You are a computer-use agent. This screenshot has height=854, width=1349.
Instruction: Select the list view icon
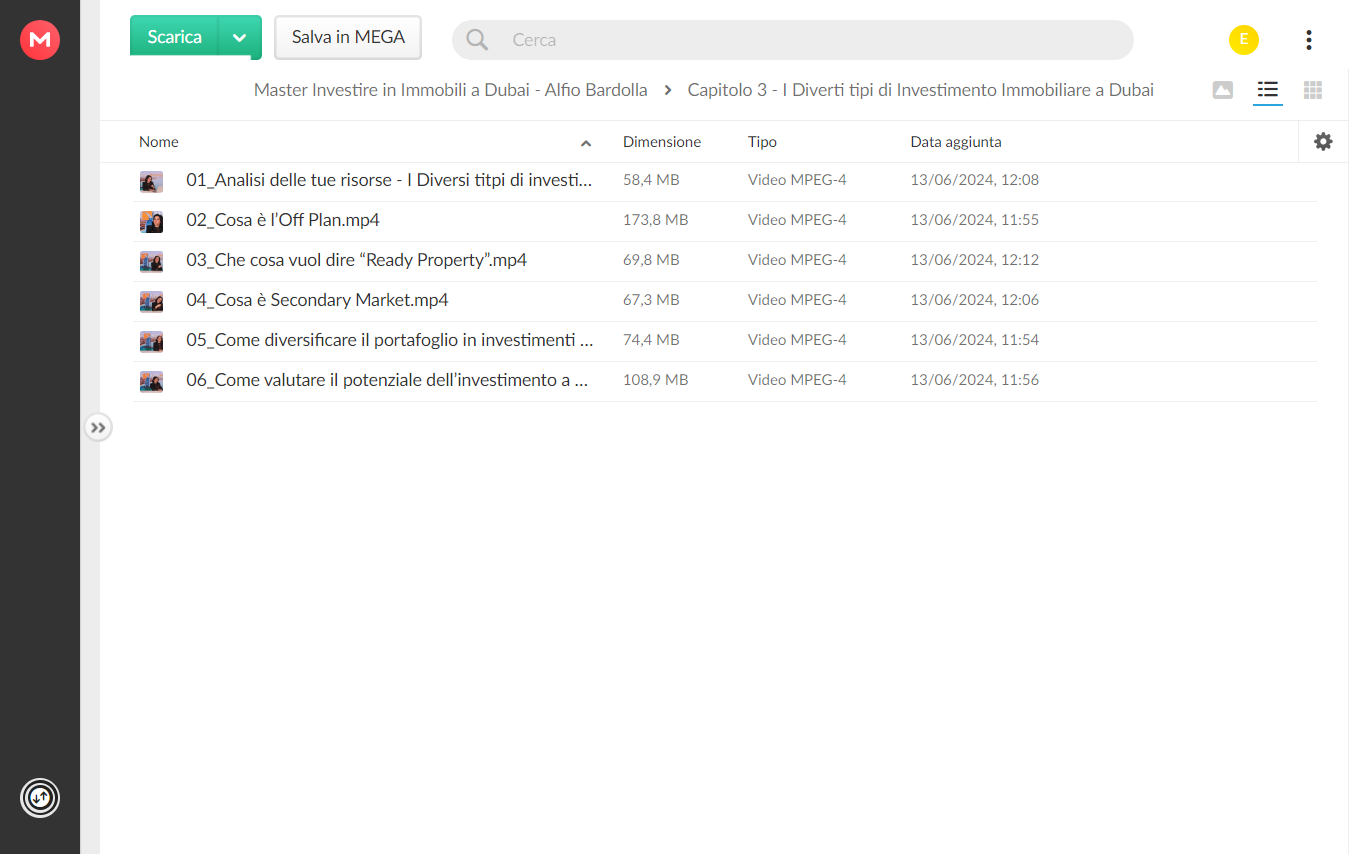(x=1268, y=90)
